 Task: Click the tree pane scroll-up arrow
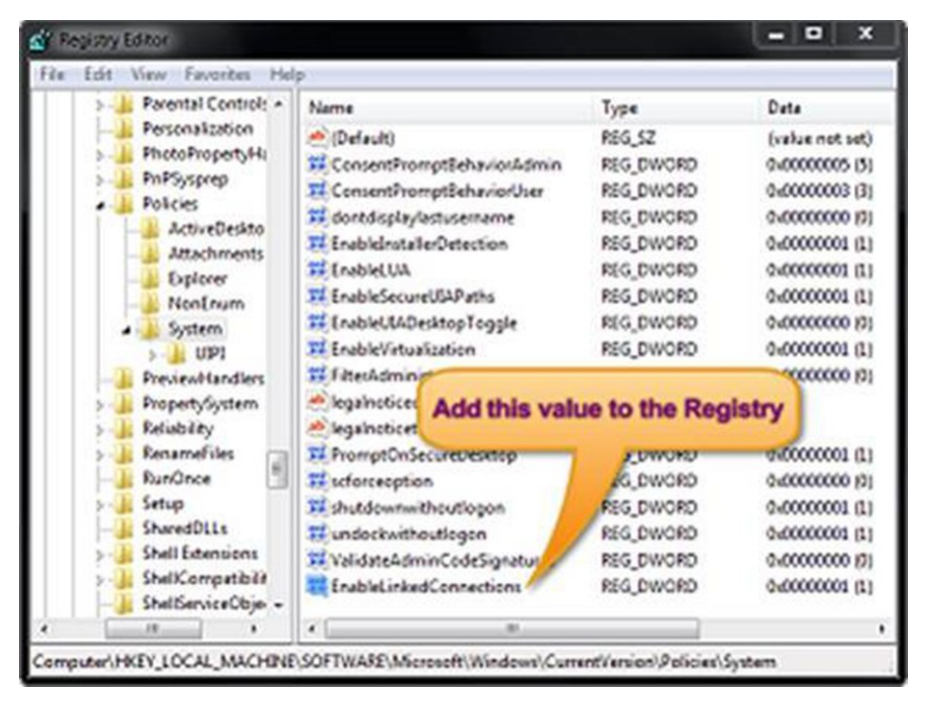[278, 104]
